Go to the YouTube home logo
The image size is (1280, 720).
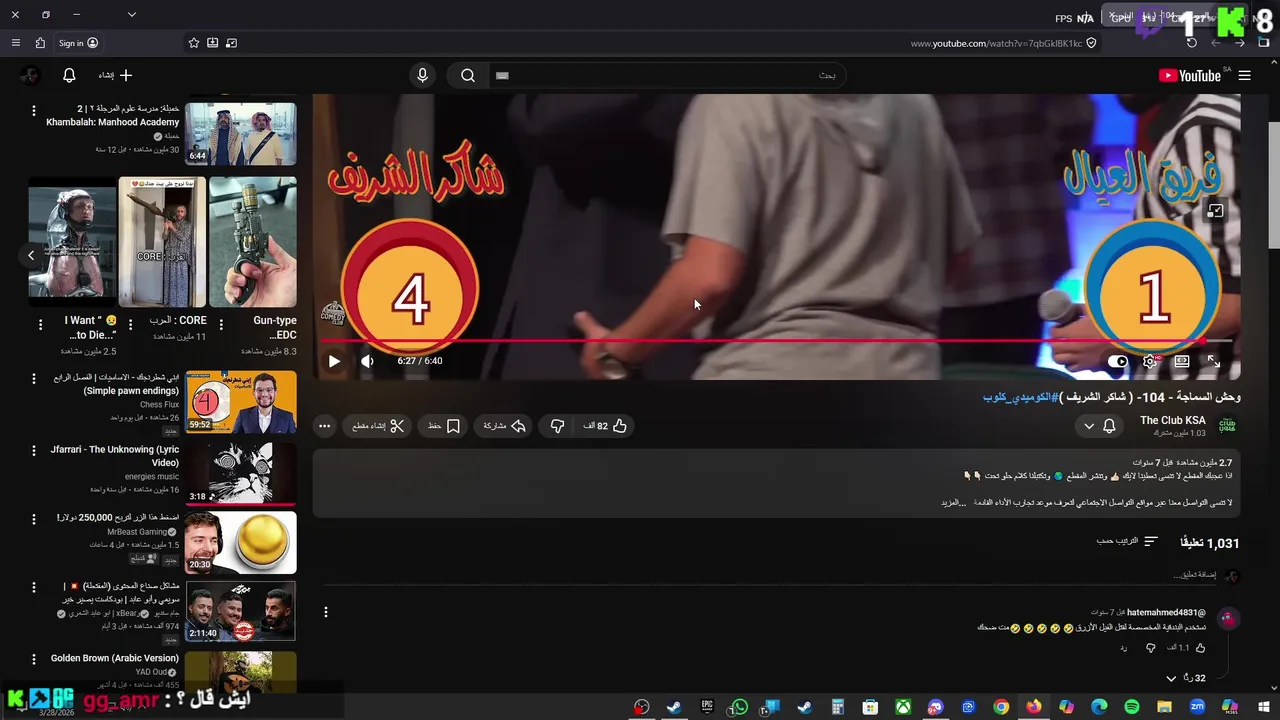tap(1189, 76)
